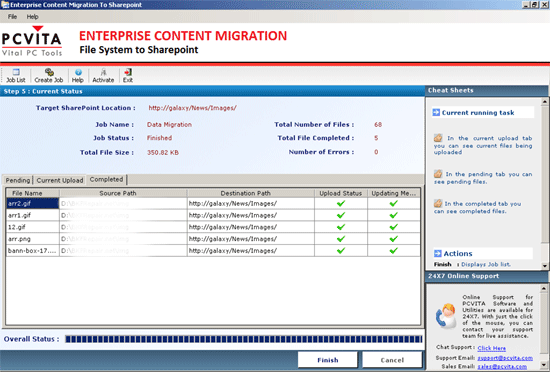This screenshot has height=372, width=550.
Task: Switch to the Pending tab
Action: pos(18,180)
